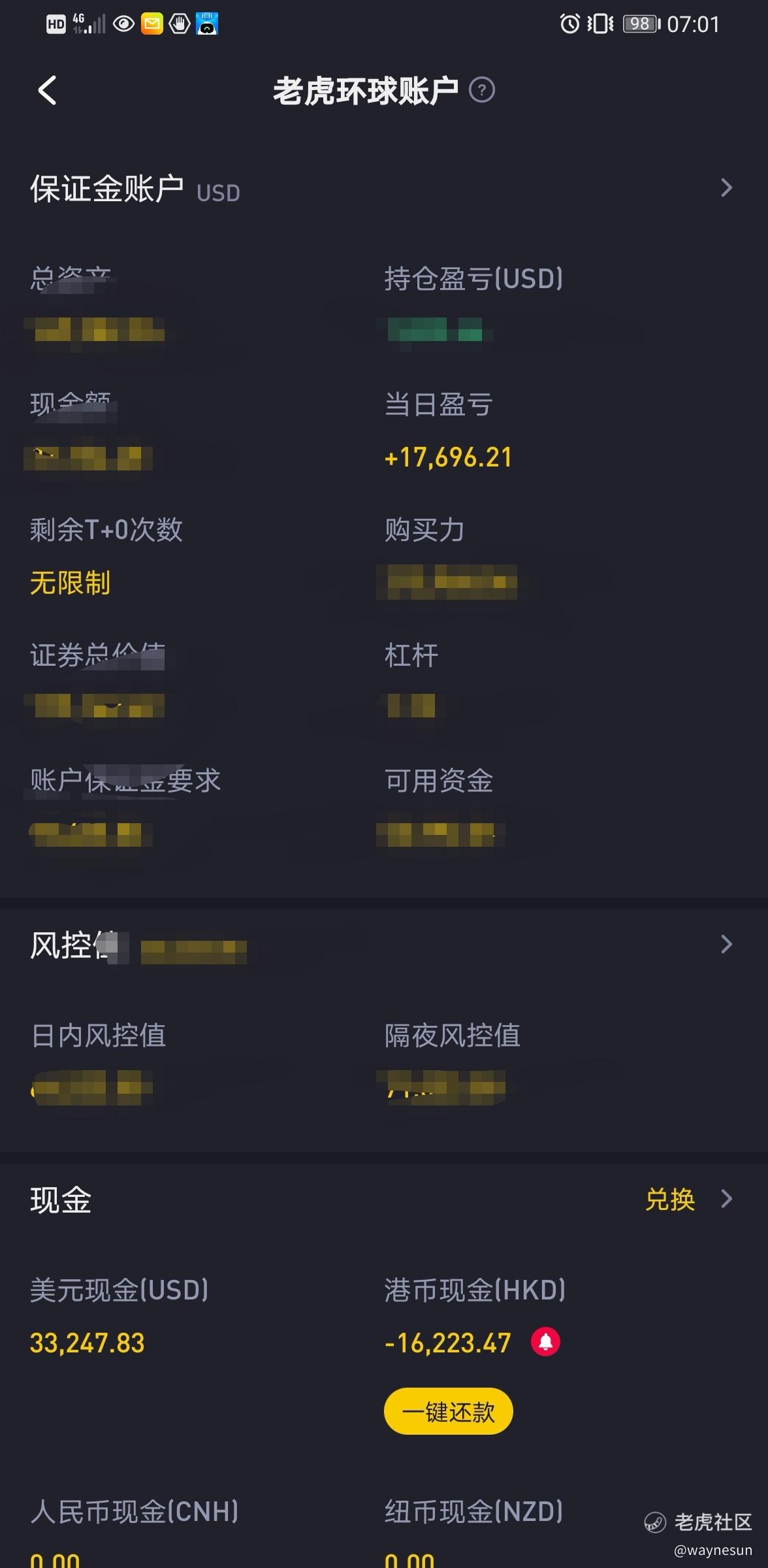Tap the @waynesun username watermark
This screenshot has width=768, height=1568.
(713, 1550)
